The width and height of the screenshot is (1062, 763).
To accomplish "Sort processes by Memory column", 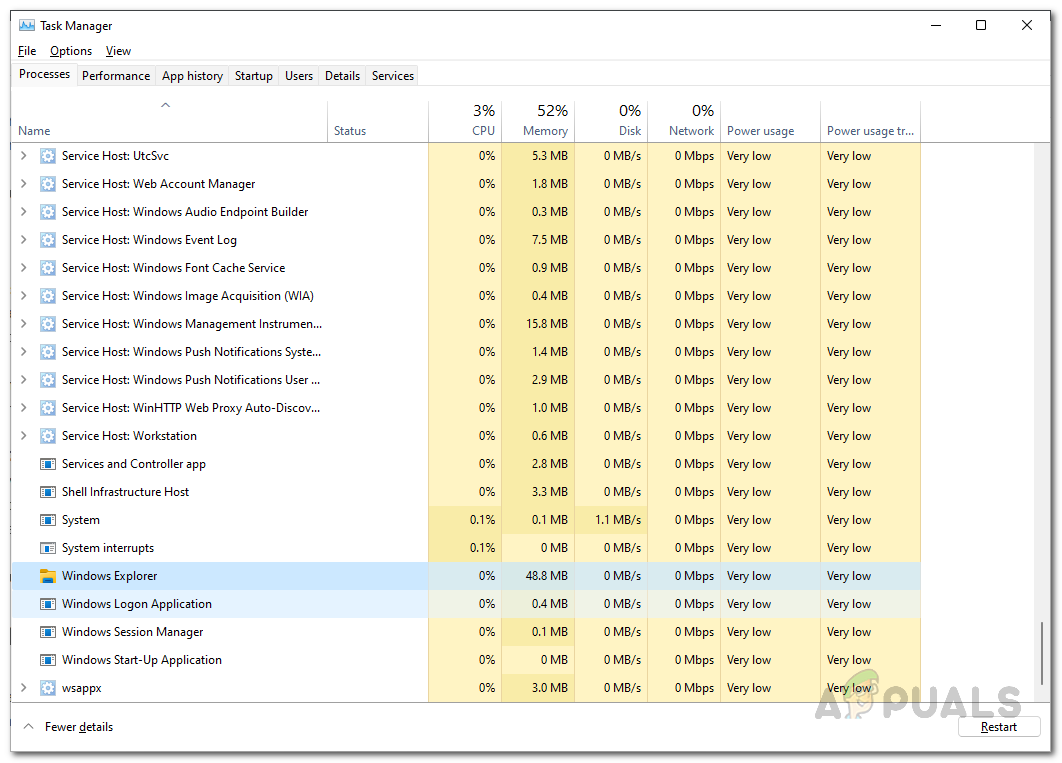I will (544, 131).
